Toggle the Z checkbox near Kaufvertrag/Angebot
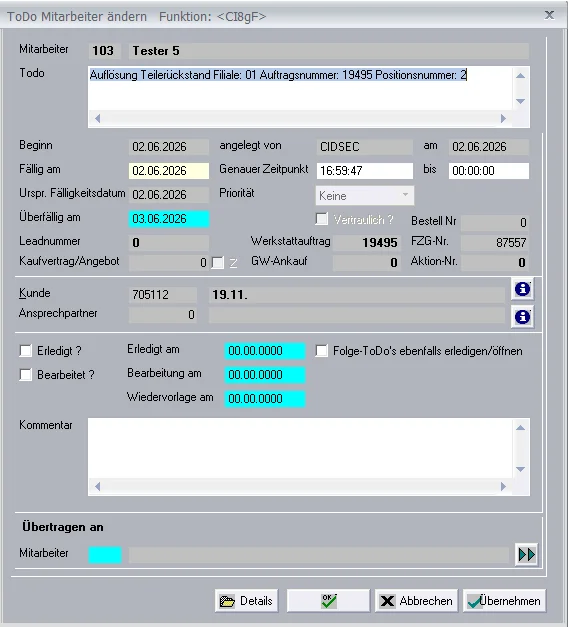The width and height of the screenshot is (568, 627). [x=218, y=263]
